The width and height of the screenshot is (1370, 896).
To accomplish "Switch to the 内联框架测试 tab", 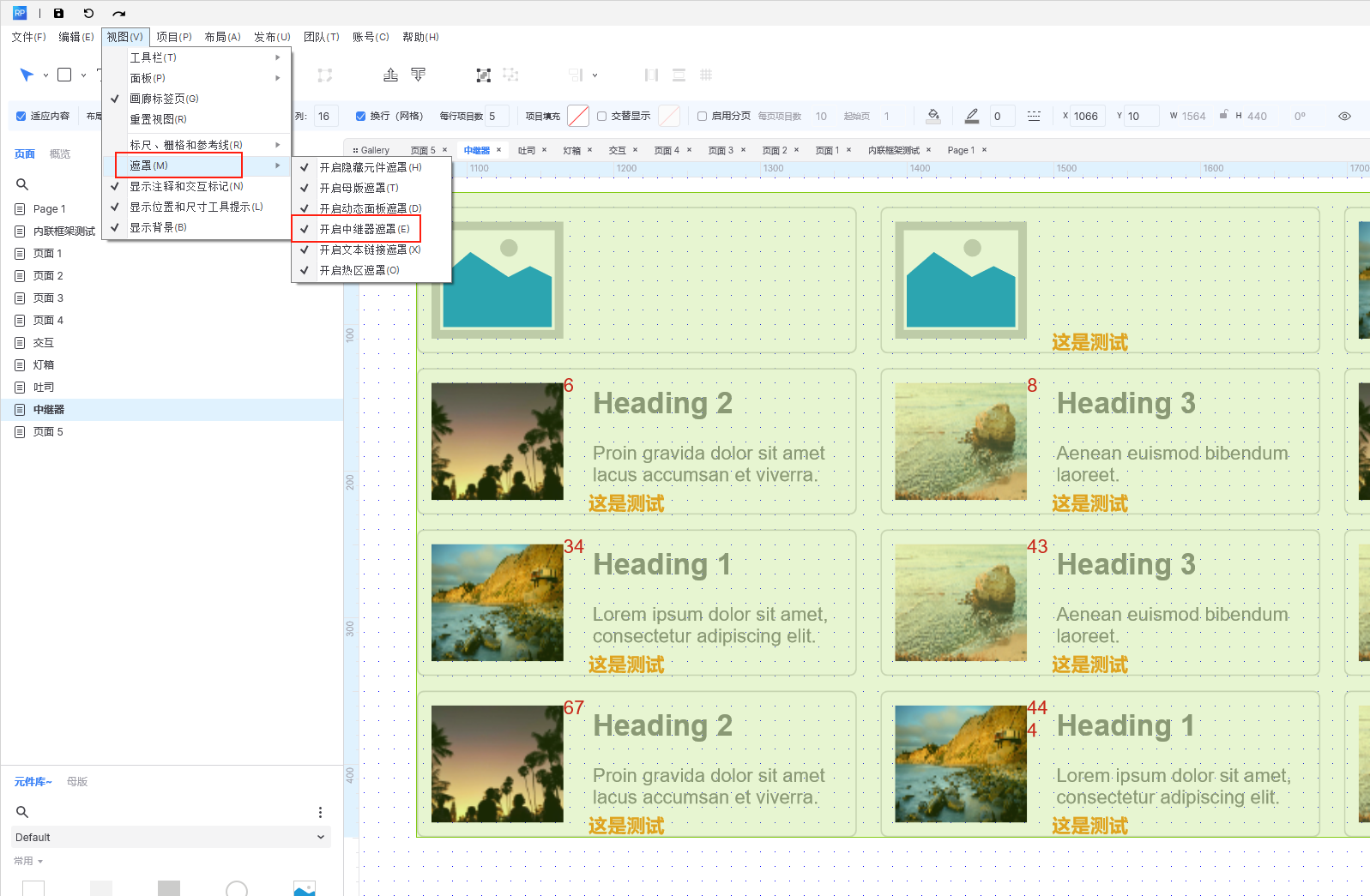I will coord(893,150).
